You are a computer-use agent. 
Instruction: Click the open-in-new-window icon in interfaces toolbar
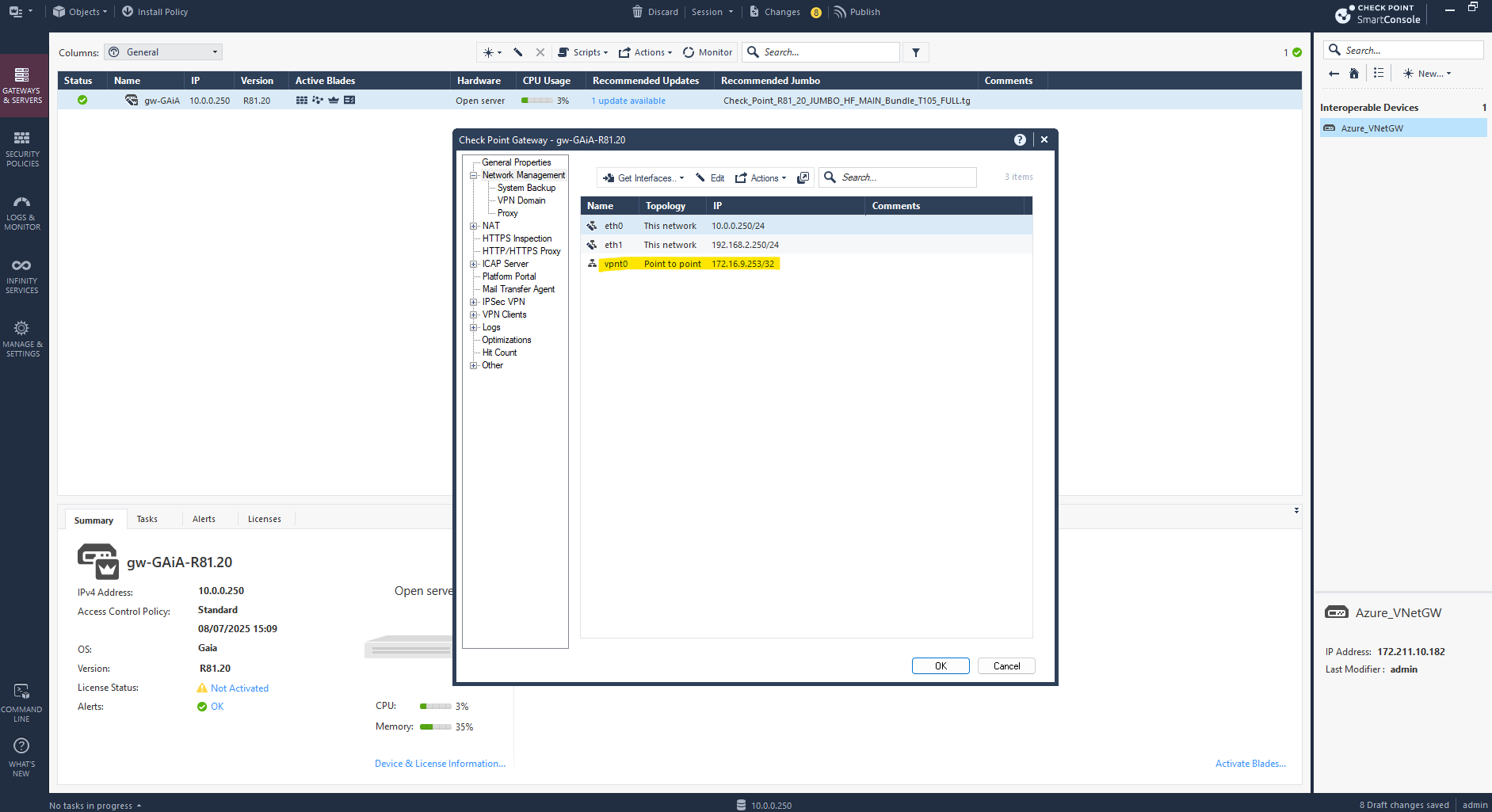(803, 177)
